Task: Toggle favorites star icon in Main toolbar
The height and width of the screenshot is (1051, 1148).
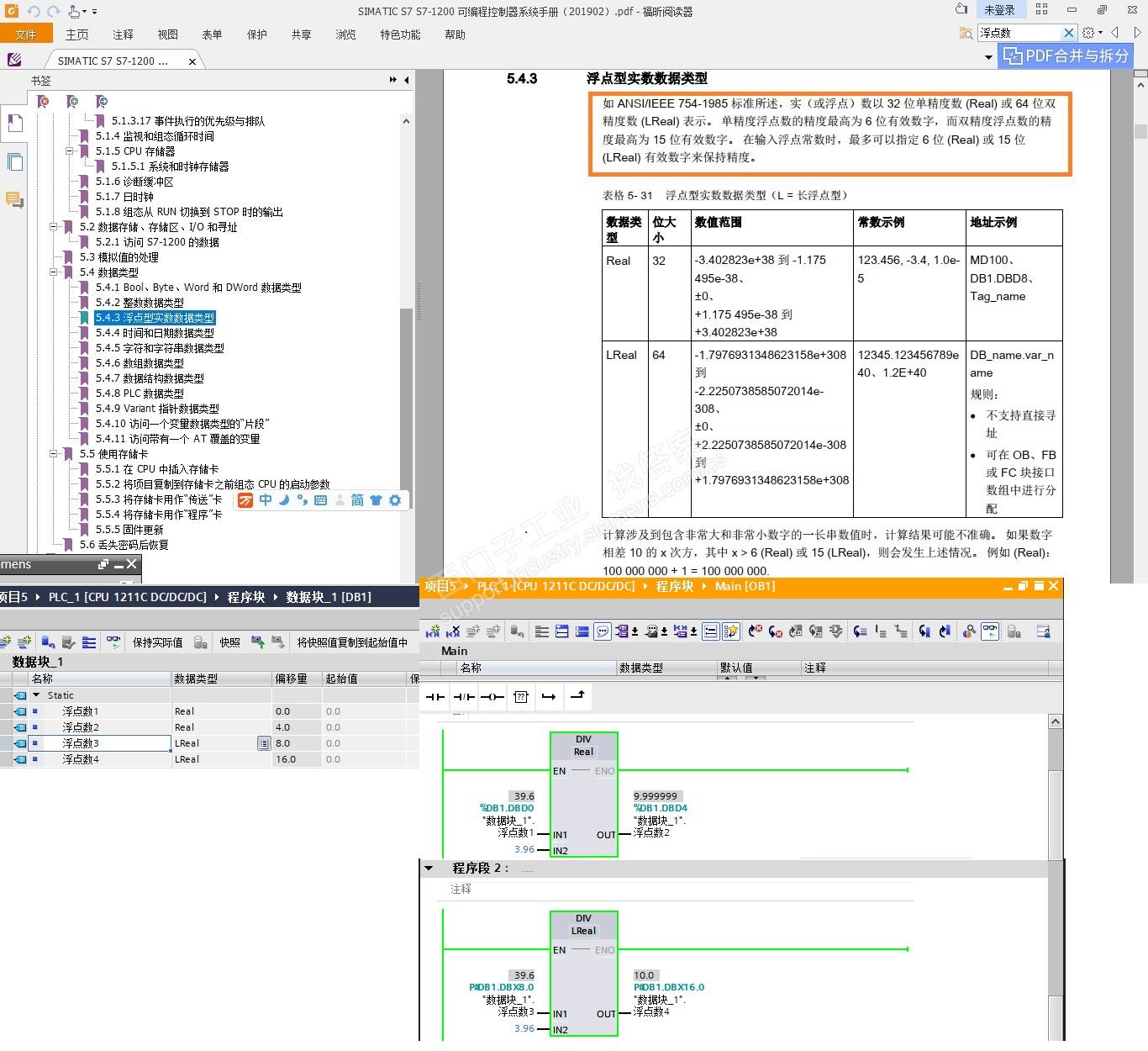Action: (731, 631)
